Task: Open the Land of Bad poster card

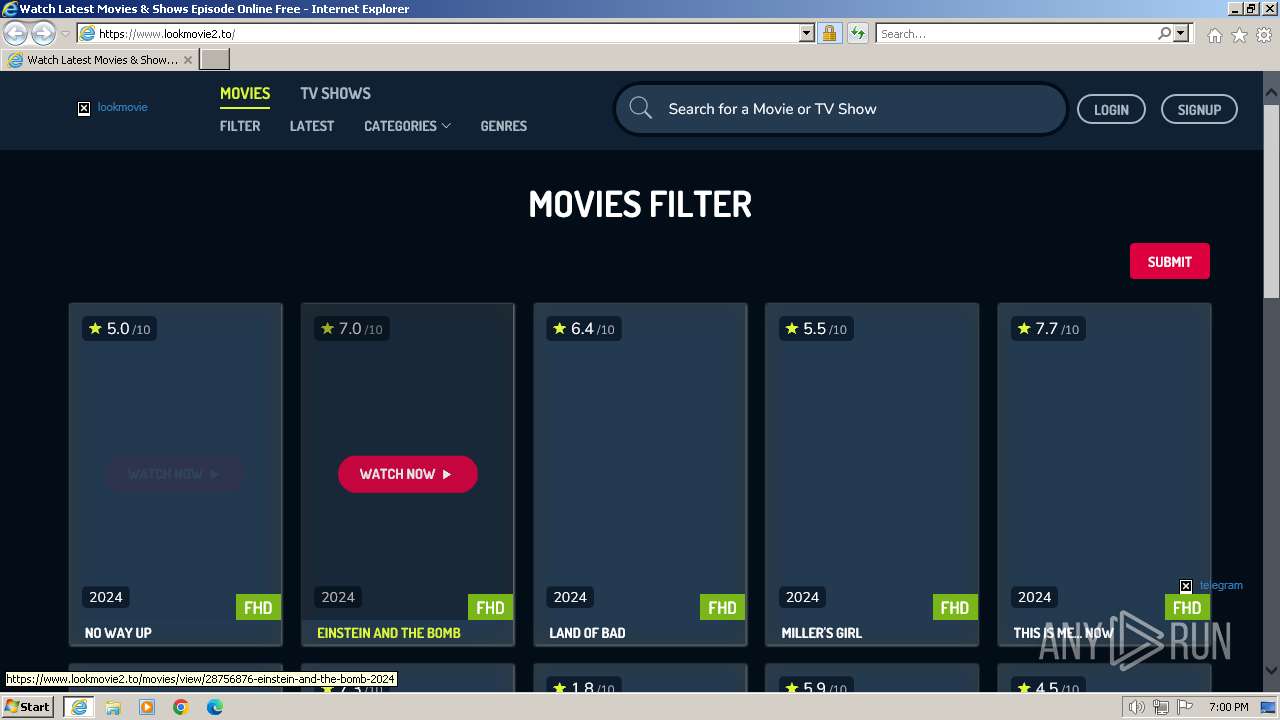Action: coord(640,474)
